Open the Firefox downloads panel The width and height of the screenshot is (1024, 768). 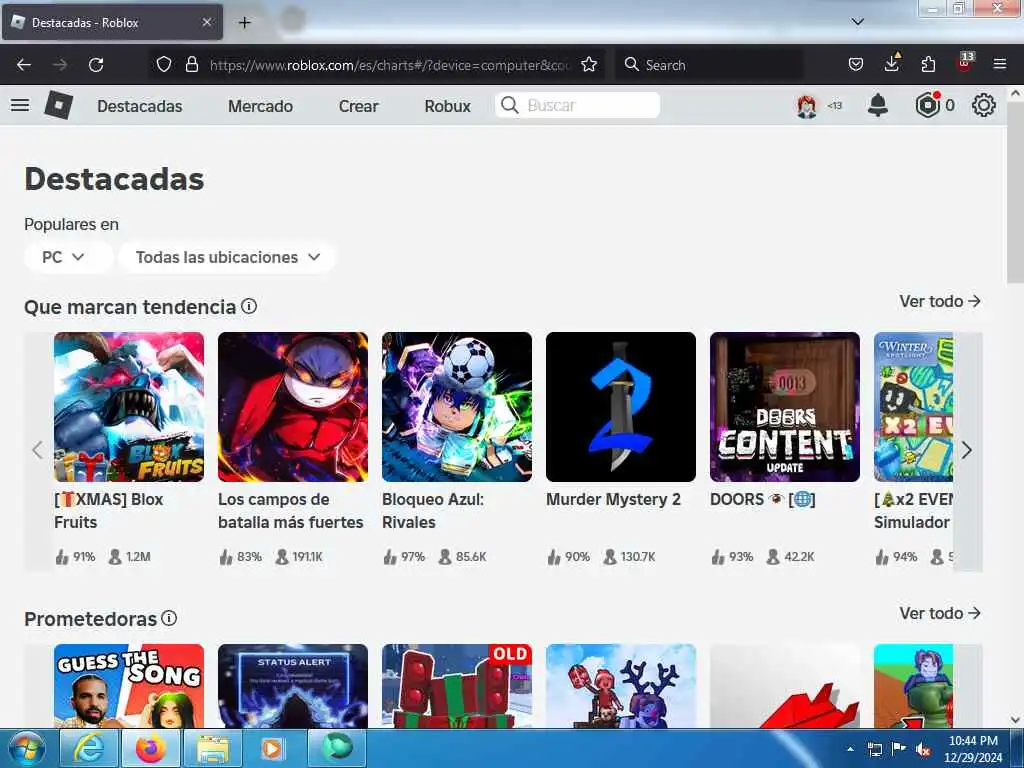[892, 63]
